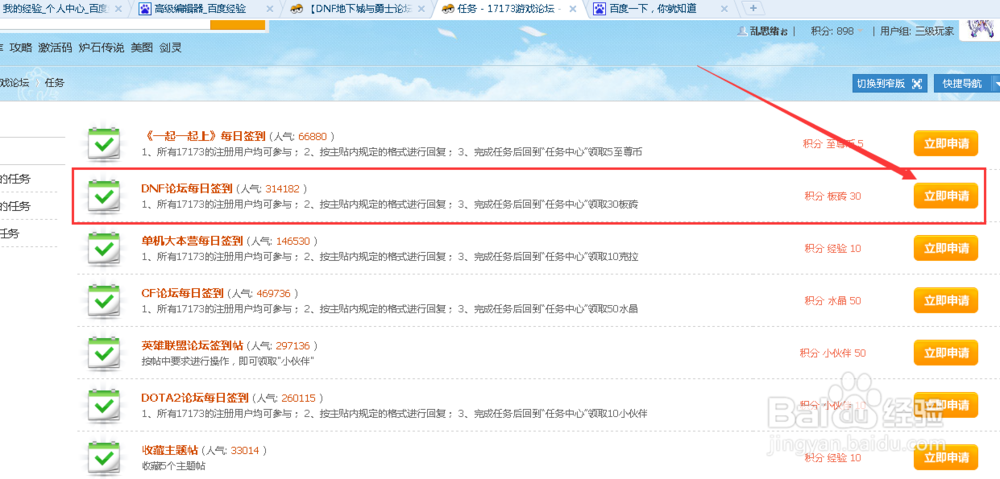Click the calendar icon for 《一起一起上》每日签到
Image resolution: width=1000 pixels, height=479 pixels.
103,144
